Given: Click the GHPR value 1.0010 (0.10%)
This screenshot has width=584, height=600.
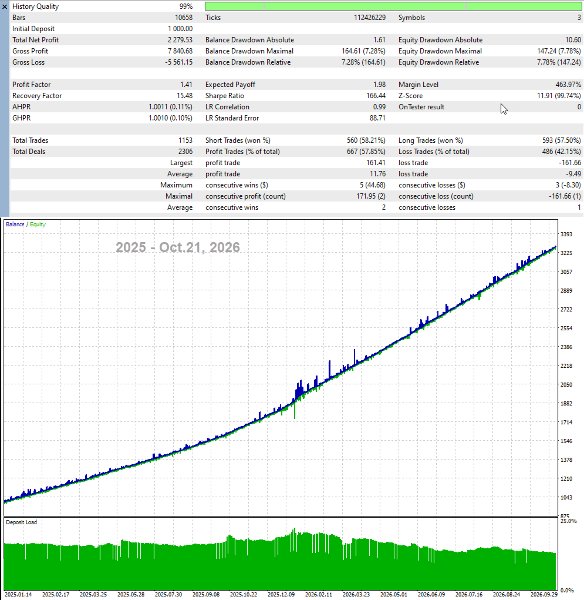Looking at the screenshot, I should click(x=171, y=118).
